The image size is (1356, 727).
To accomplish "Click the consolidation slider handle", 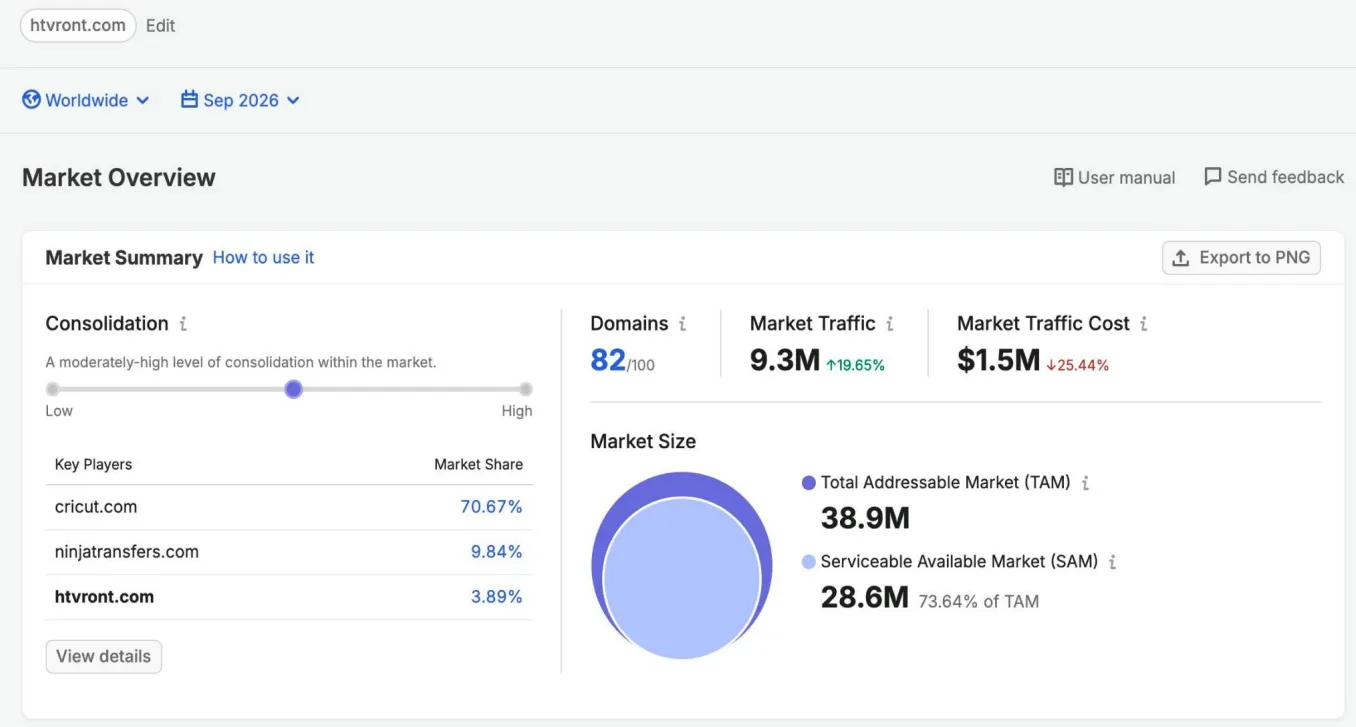I will (x=293, y=389).
